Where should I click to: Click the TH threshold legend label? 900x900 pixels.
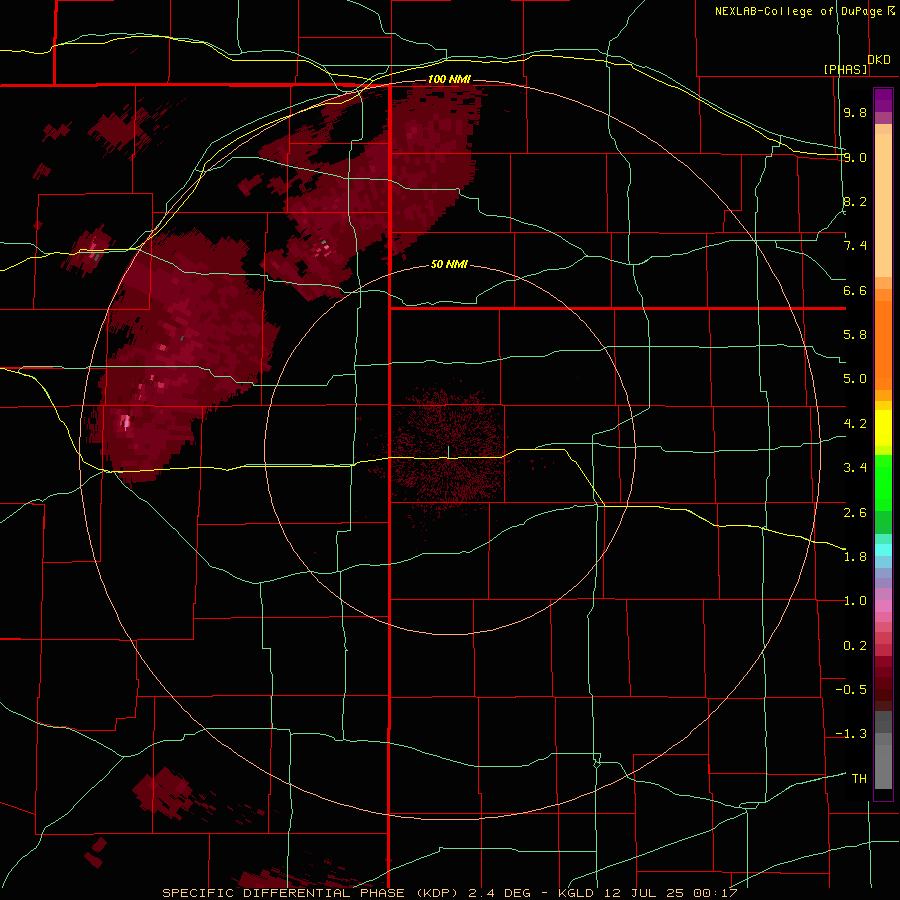click(x=859, y=779)
